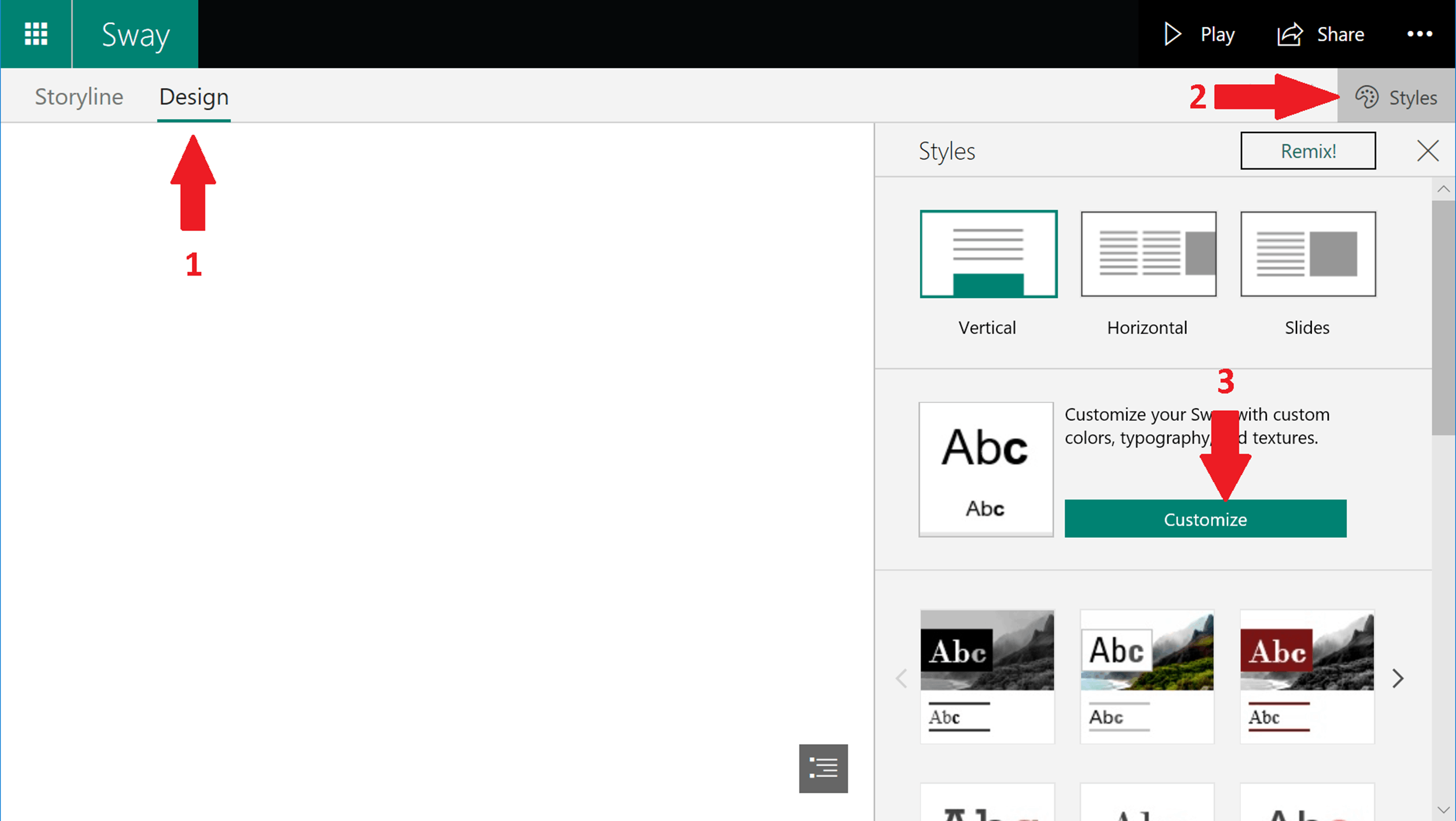The width and height of the screenshot is (1456, 821).
Task: Open the more options ellipsis menu
Action: tap(1419, 34)
